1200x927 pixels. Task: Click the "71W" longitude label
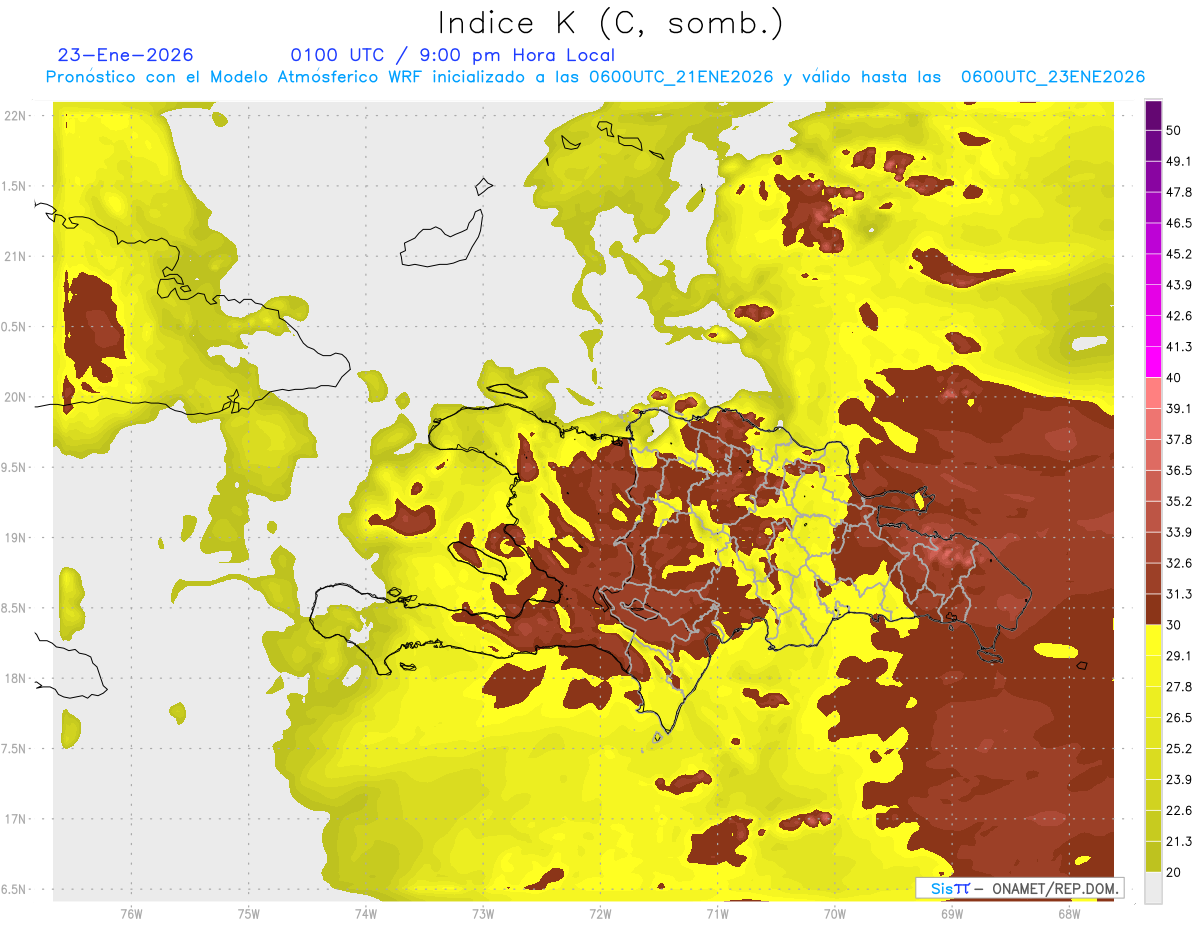click(717, 913)
